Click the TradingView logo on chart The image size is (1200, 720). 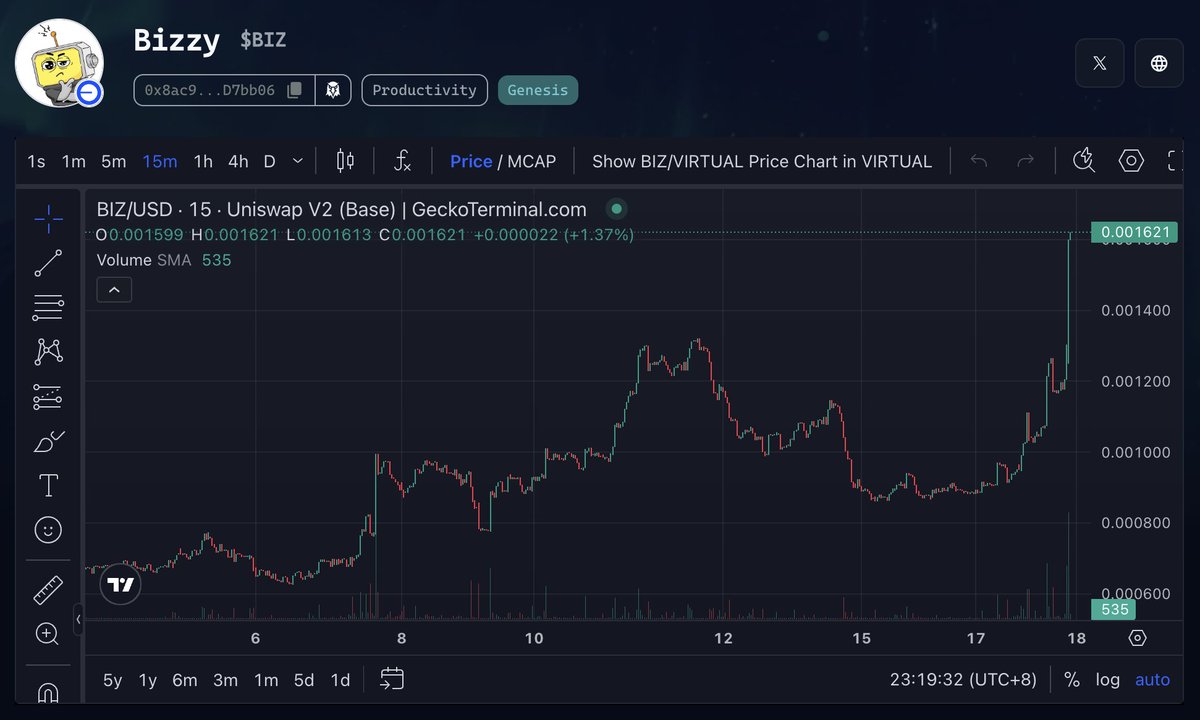point(121,585)
